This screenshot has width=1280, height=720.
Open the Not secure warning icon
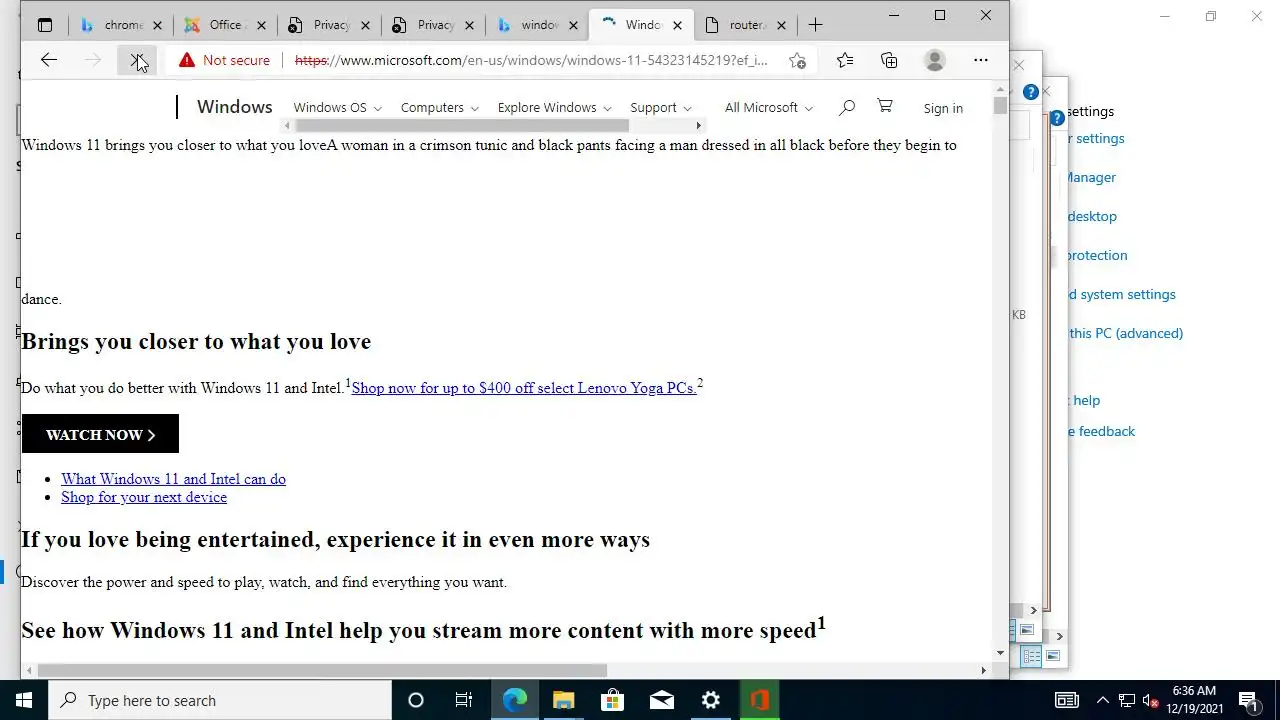(x=186, y=60)
